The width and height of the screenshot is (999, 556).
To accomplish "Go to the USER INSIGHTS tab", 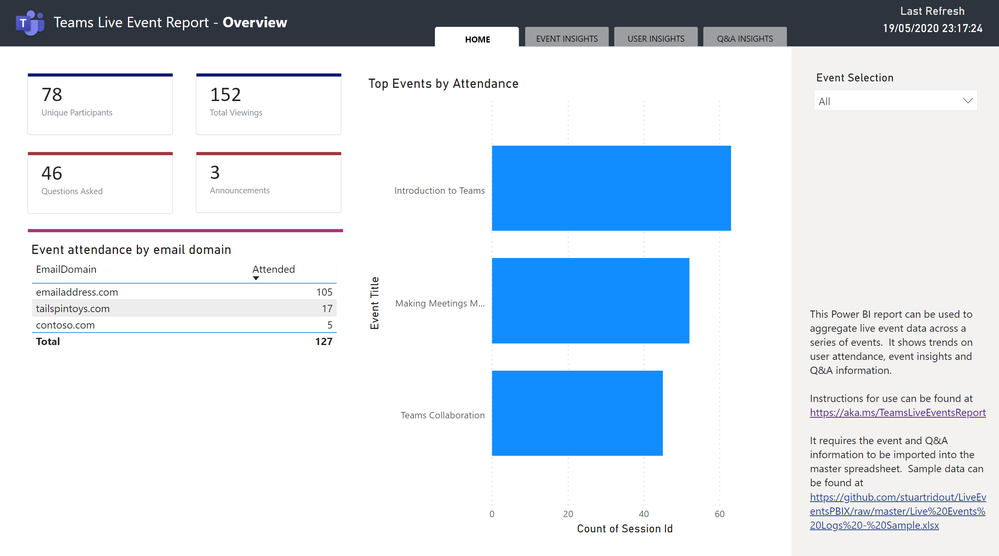I will [x=656, y=37].
